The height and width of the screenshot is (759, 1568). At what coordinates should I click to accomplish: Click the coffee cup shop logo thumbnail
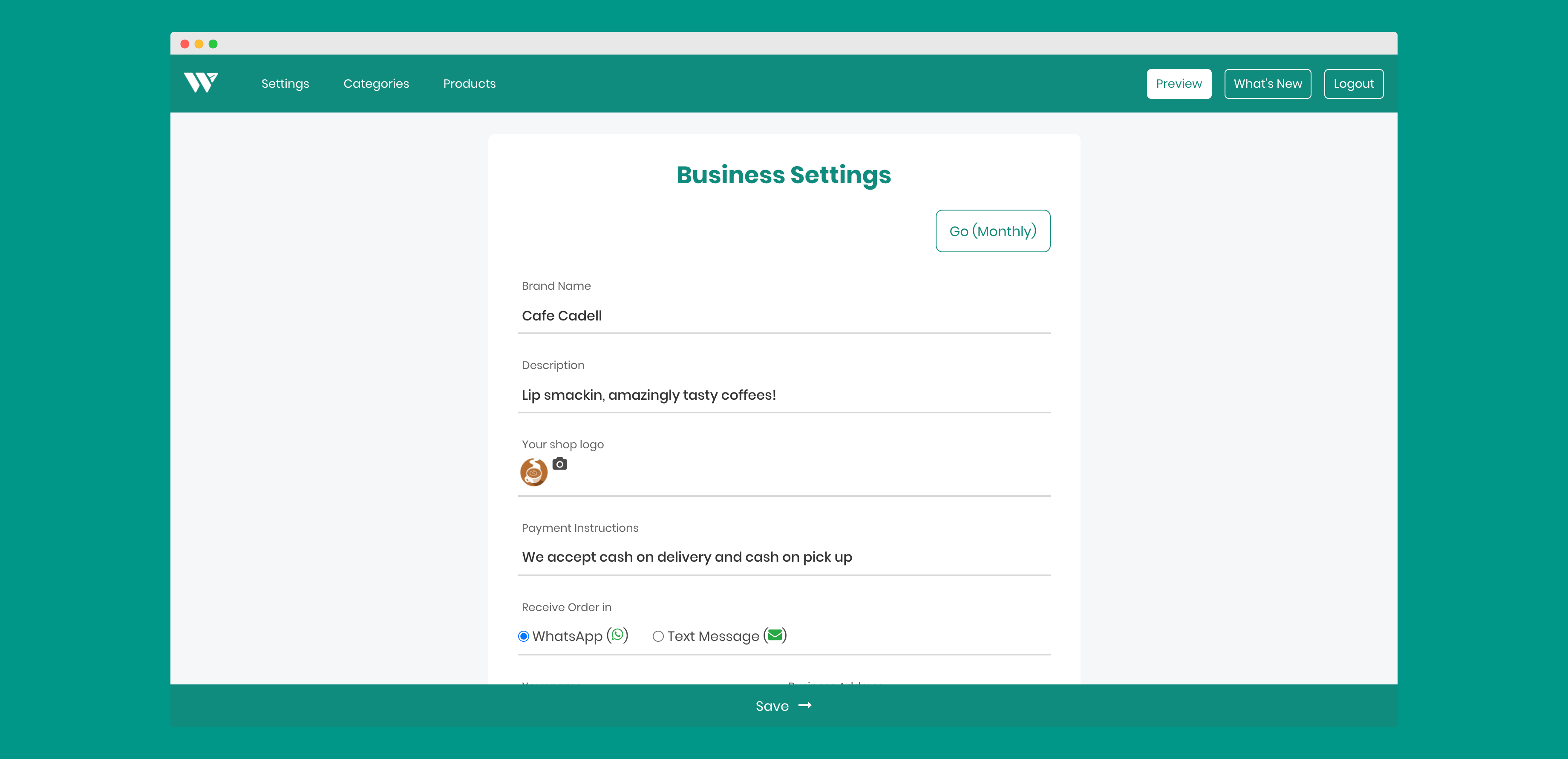[534, 472]
